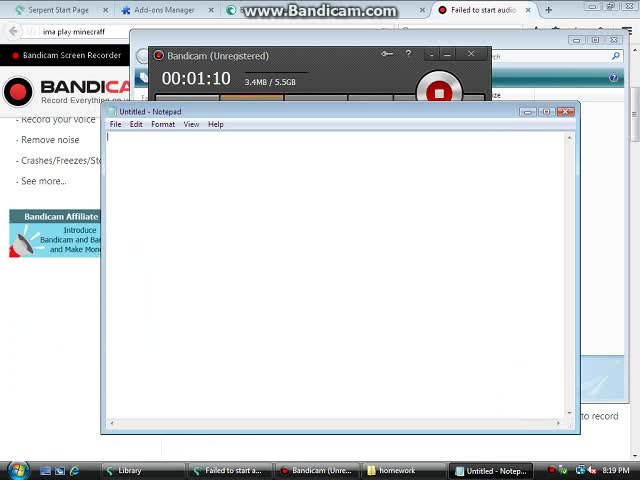Open the Format menu in Notepad
Screen dimensions: 640x480
click(163, 124)
